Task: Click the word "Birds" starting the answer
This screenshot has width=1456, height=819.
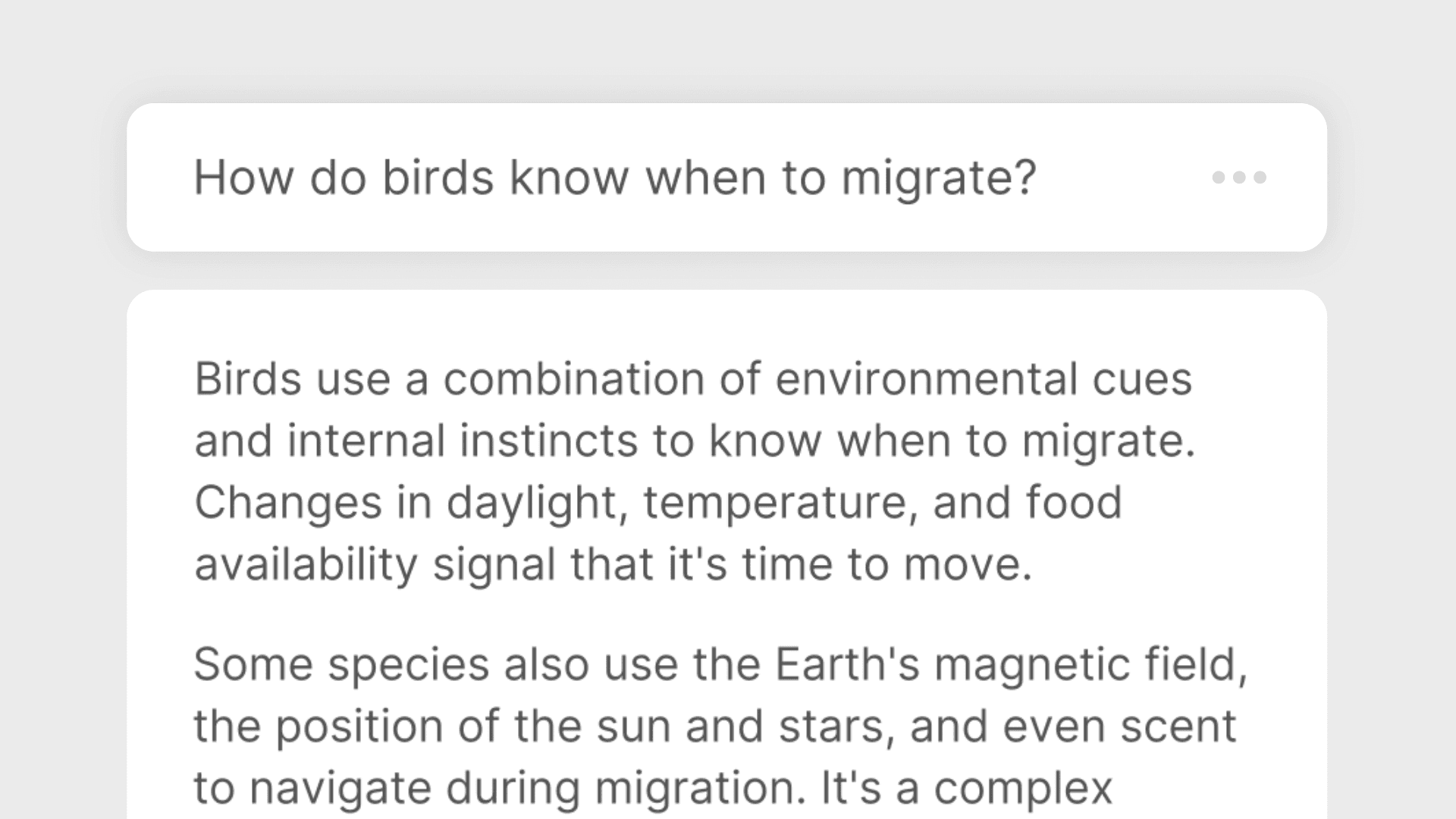Action: click(x=248, y=378)
